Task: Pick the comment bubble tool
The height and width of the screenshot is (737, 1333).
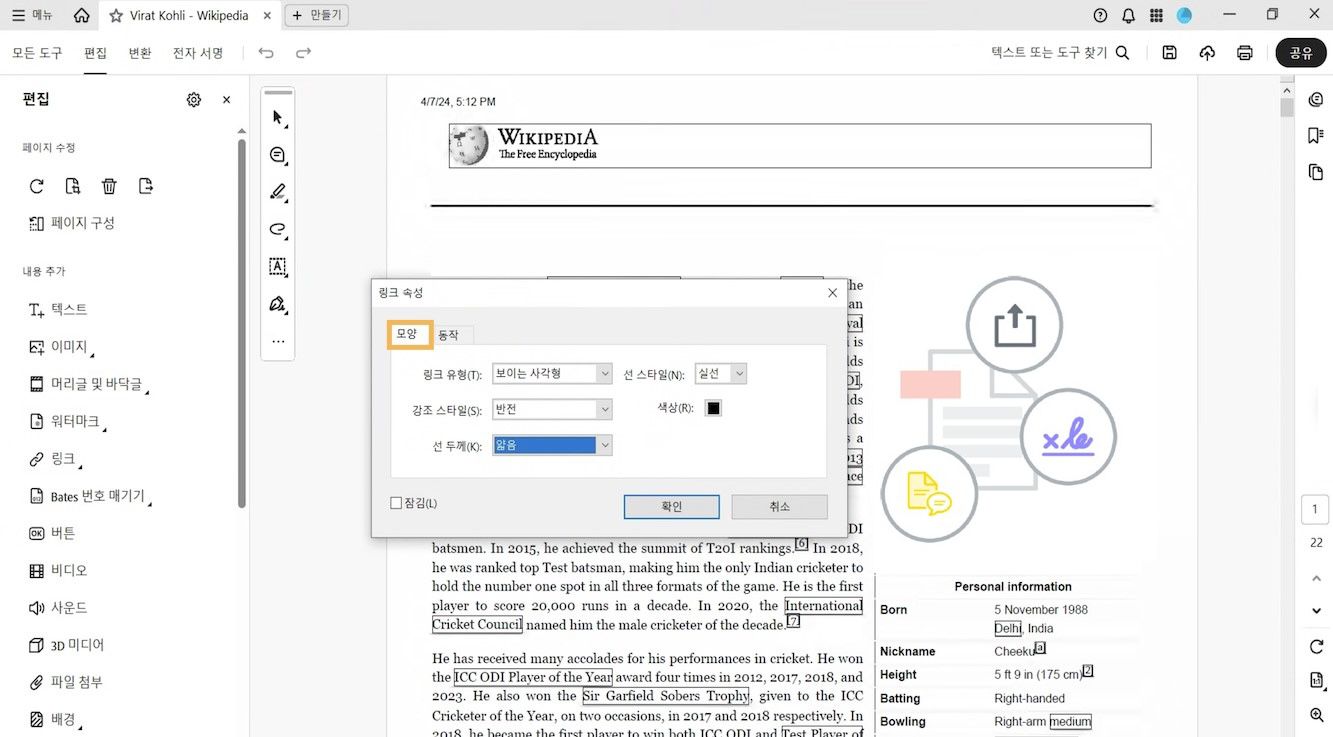Action: tap(278, 155)
